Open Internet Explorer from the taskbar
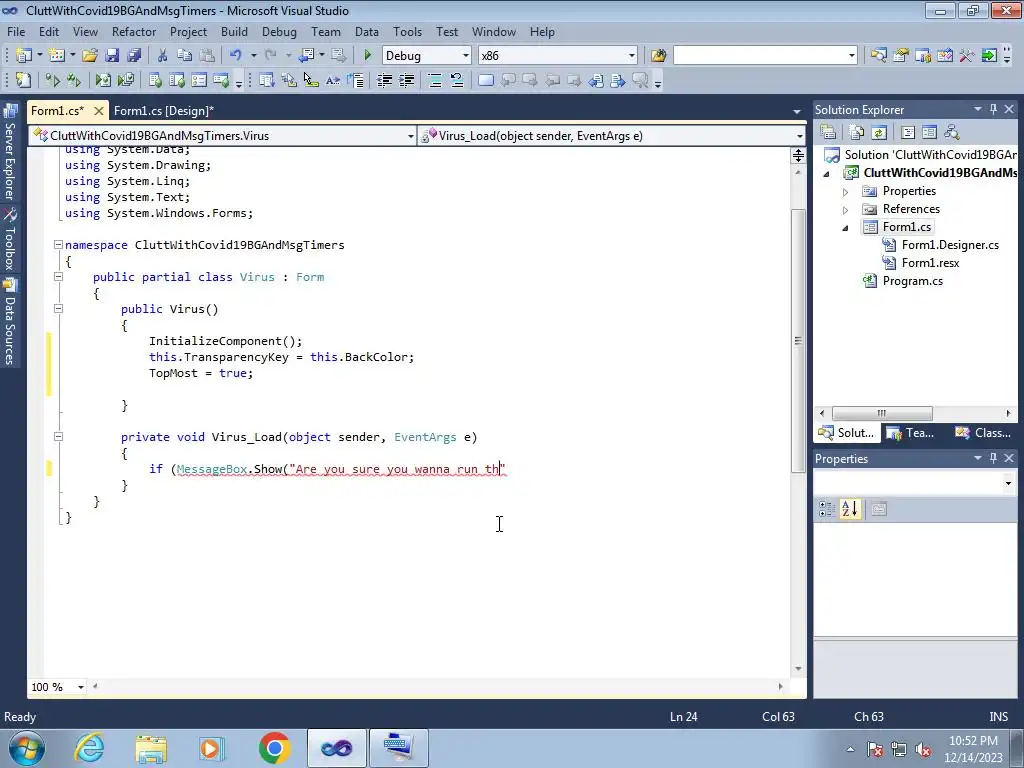 click(89, 748)
